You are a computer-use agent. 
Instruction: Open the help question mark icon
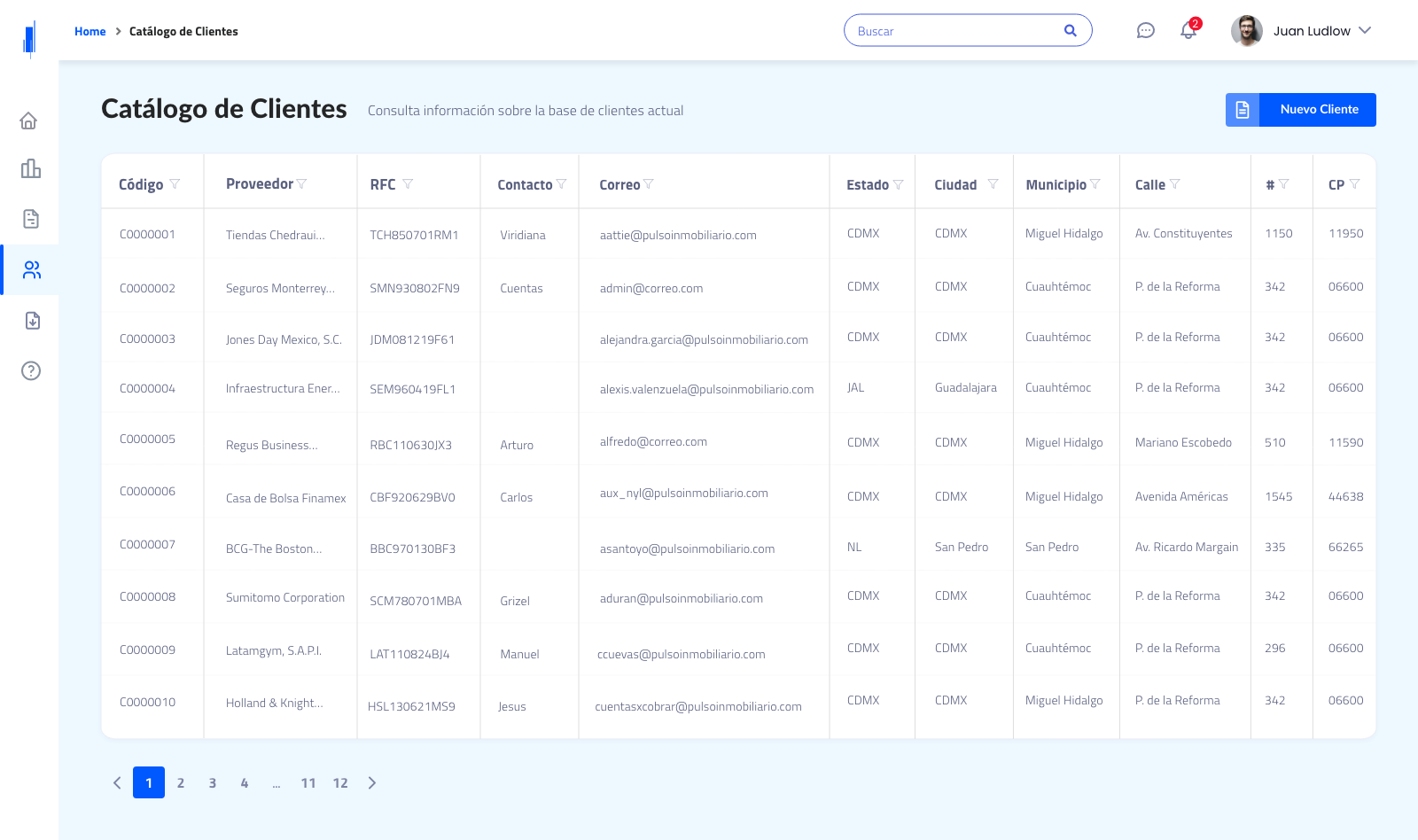point(31,370)
